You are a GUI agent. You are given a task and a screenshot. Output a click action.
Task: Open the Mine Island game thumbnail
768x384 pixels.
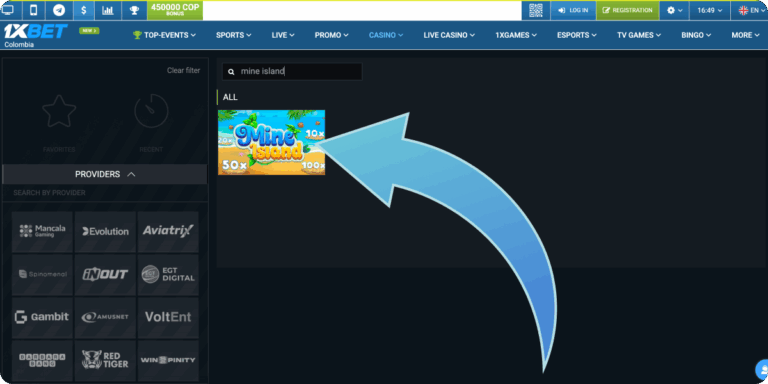point(271,142)
